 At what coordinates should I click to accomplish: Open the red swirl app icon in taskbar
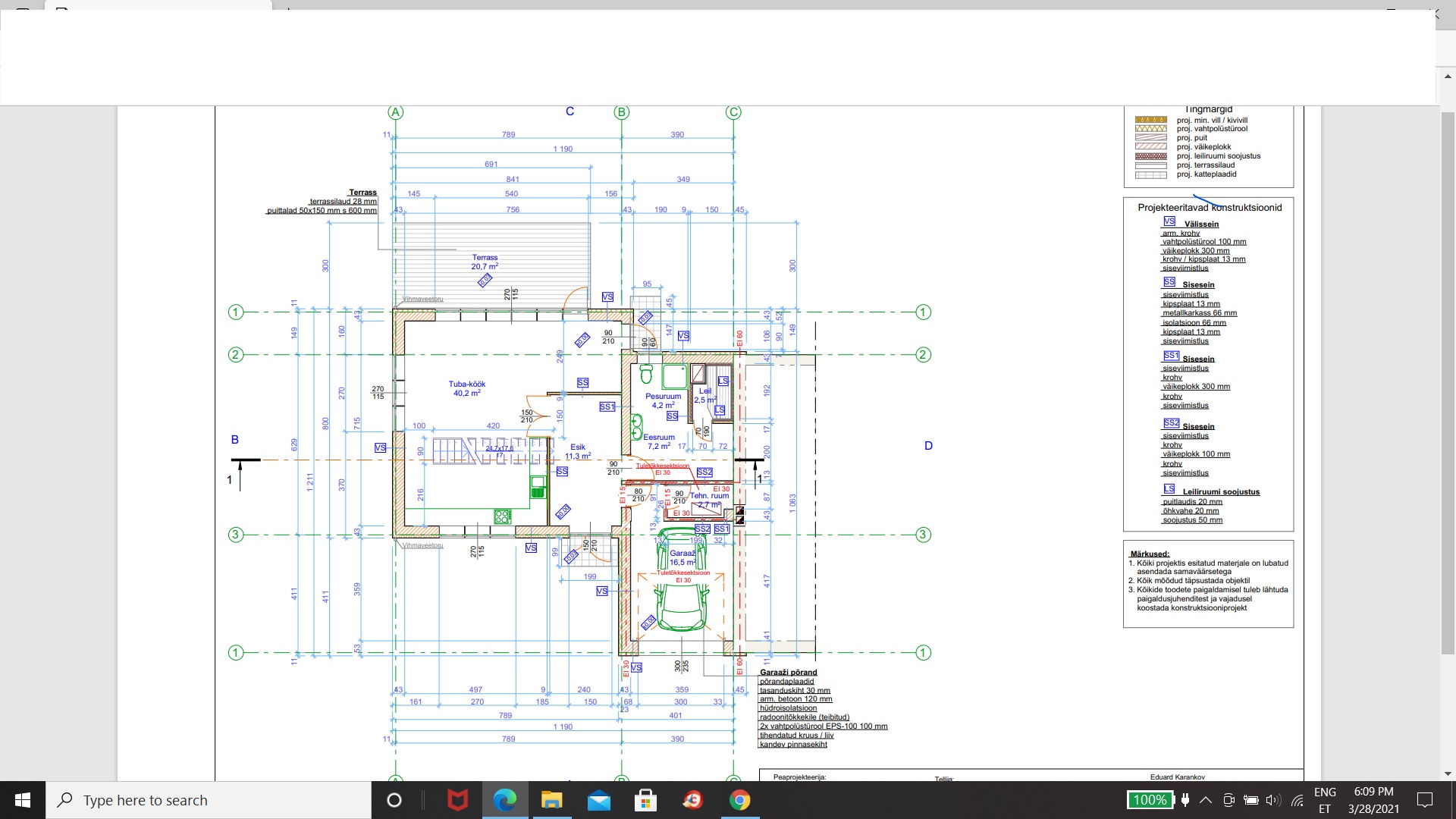click(692, 800)
